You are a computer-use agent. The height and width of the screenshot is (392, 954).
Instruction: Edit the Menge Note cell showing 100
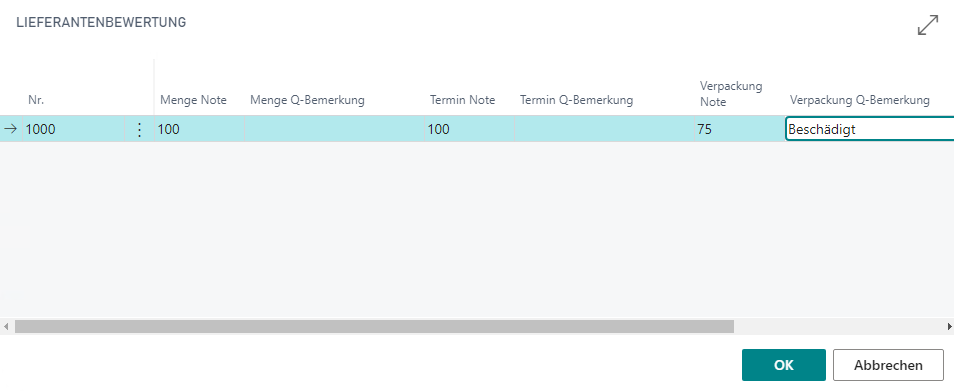200,130
